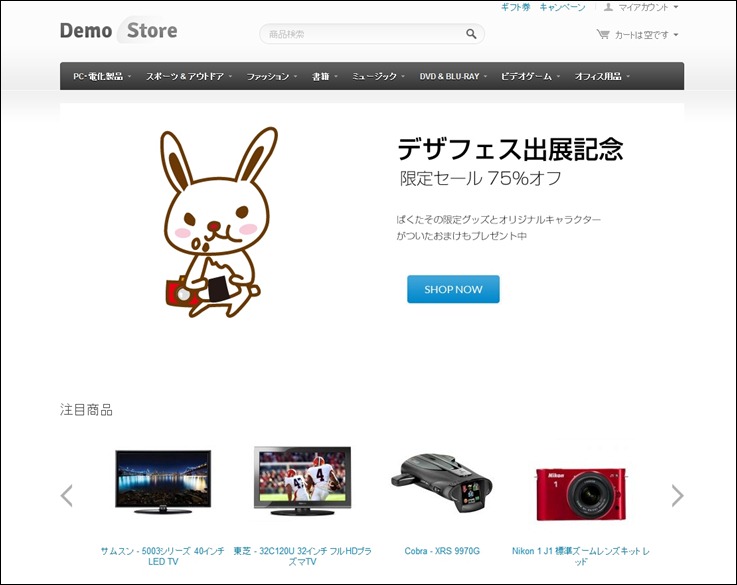The width and height of the screenshot is (737, 585).
Task: Open the スポーツ & アウトドア menu
Action: coord(188,76)
